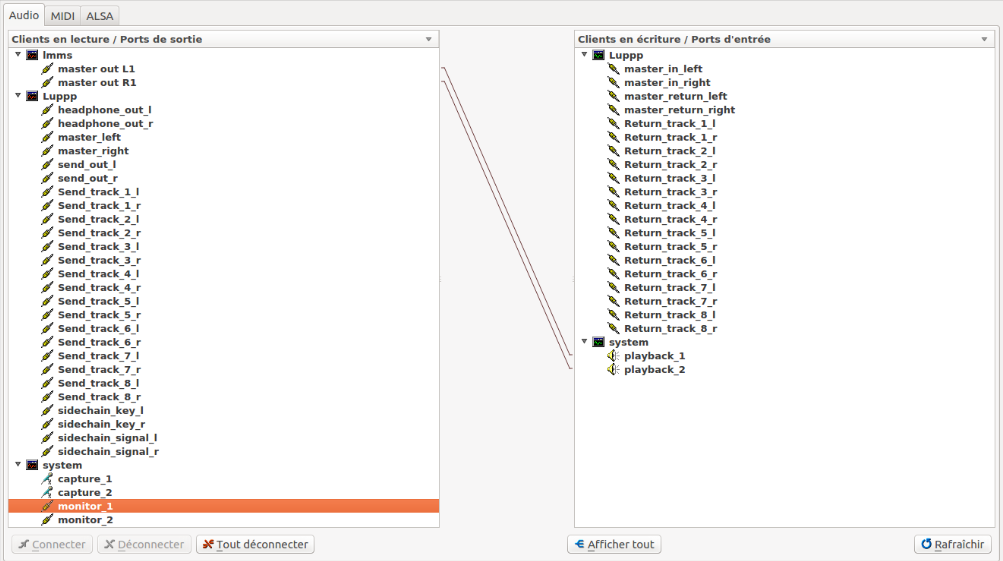Click the Luppp client icon in input ports
Screen dimensions: 1003x561
tap(598, 55)
